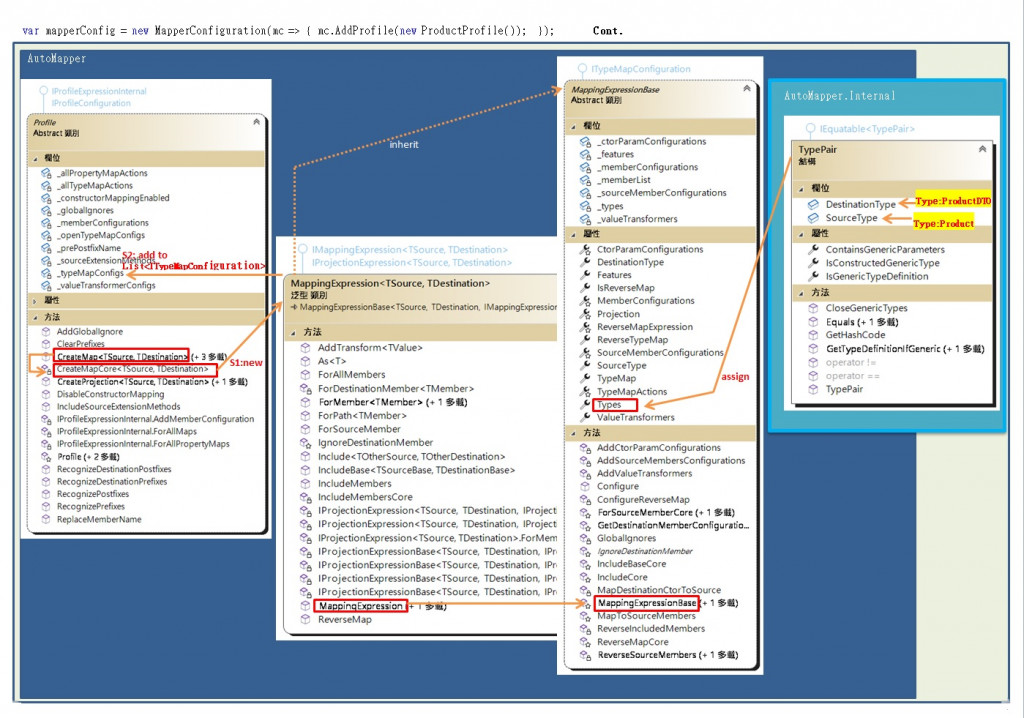Click the AddGlobalIgnore method icon
The width and height of the screenshot is (1024, 718).
click(x=46, y=332)
